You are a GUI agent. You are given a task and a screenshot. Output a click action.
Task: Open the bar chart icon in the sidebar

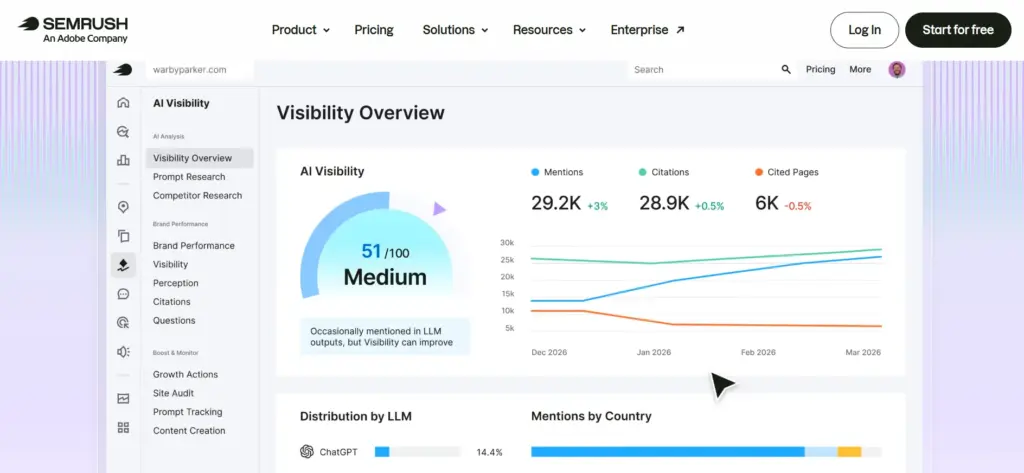click(123, 160)
